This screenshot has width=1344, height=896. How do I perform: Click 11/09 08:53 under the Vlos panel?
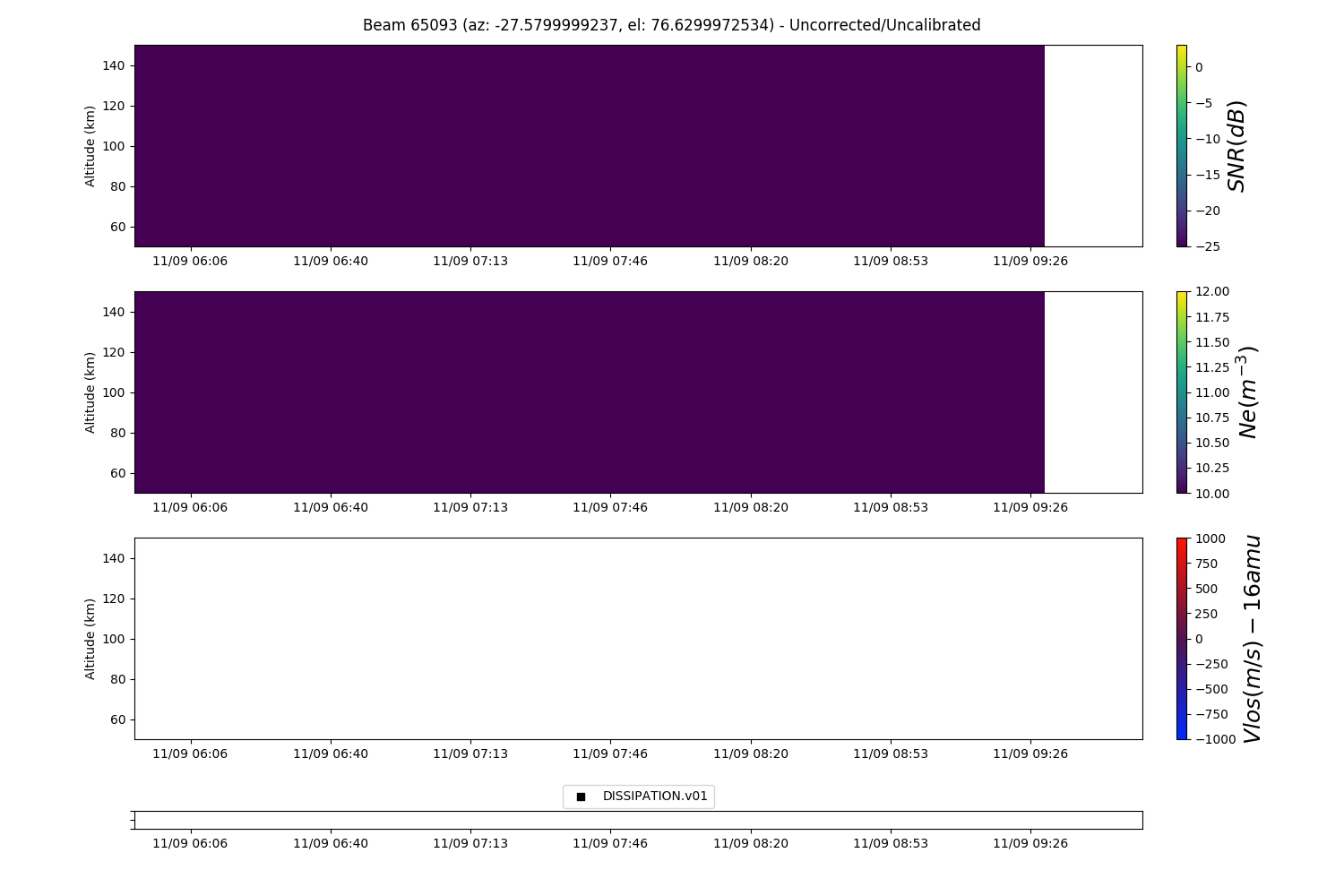[x=891, y=754]
